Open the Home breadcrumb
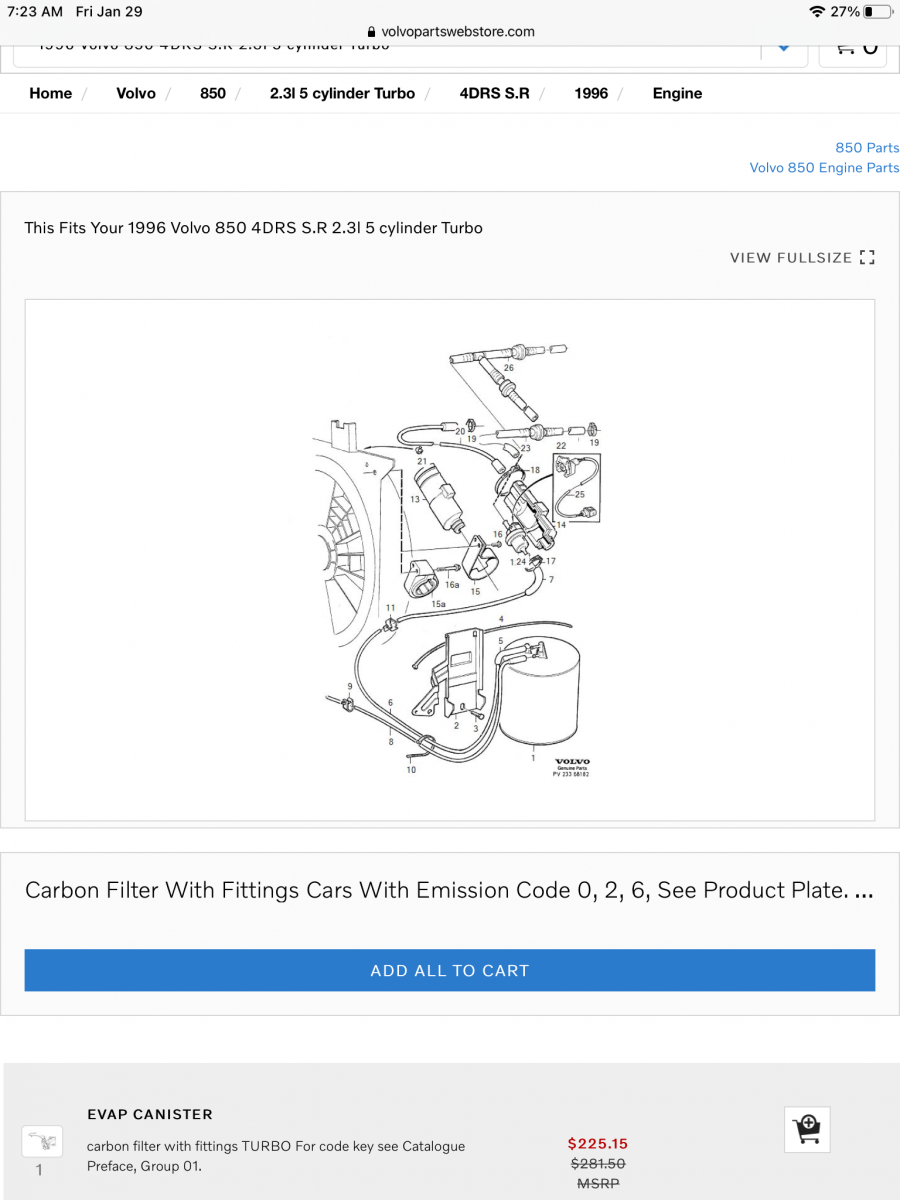Image resolution: width=900 pixels, height=1200 pixels. (x=51, y=93)
